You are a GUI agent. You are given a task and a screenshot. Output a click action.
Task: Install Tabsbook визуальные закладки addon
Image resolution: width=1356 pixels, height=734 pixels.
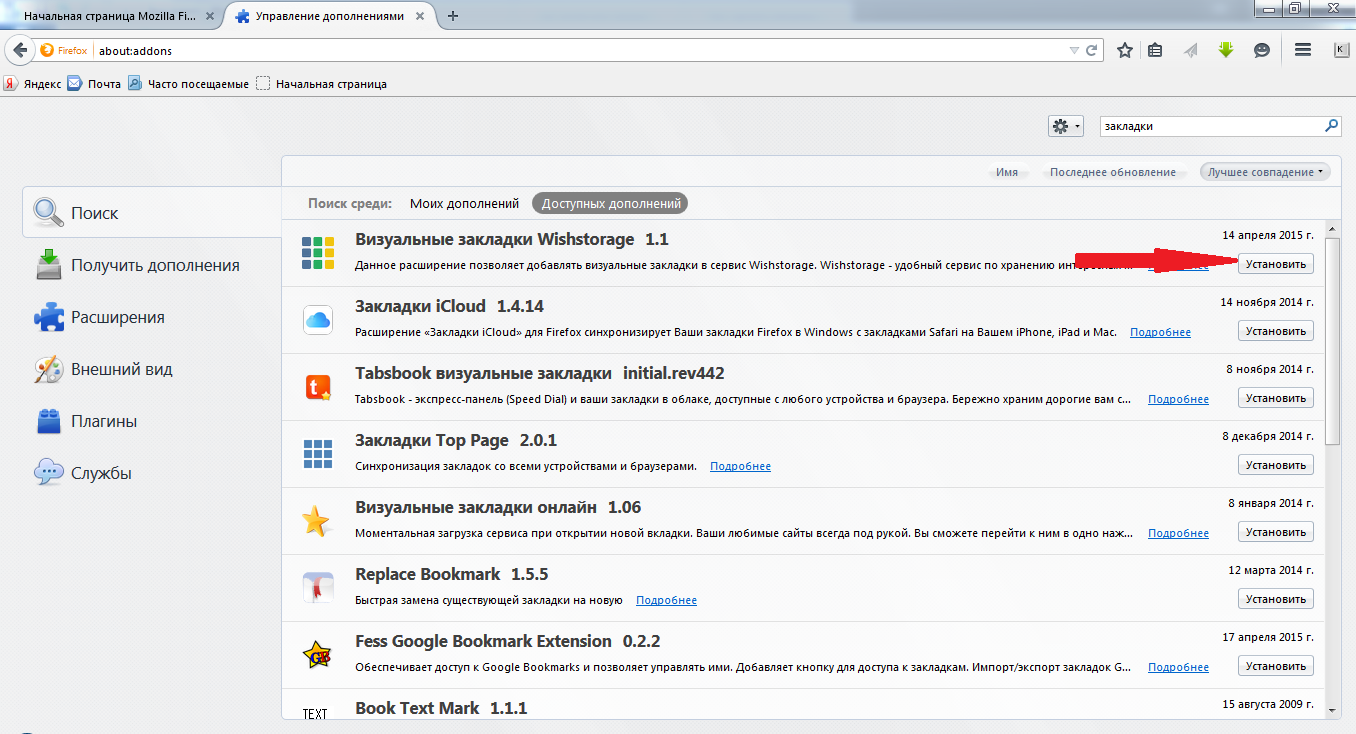[1276, 398]
